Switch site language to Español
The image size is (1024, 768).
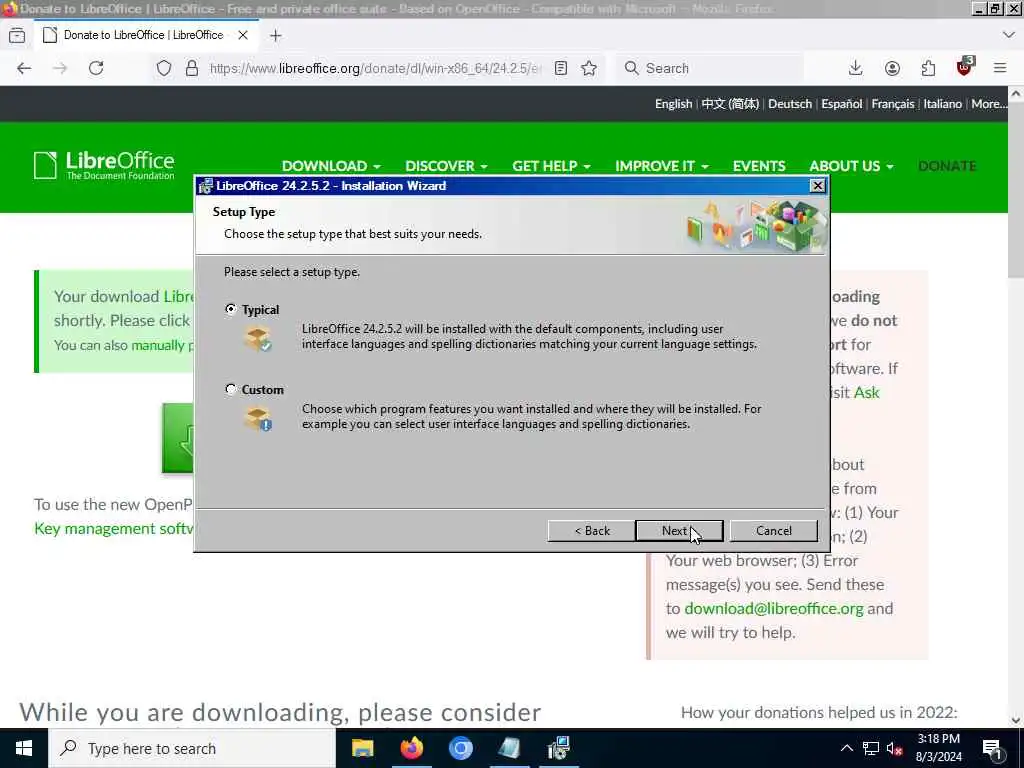click(x=842, y=104)
